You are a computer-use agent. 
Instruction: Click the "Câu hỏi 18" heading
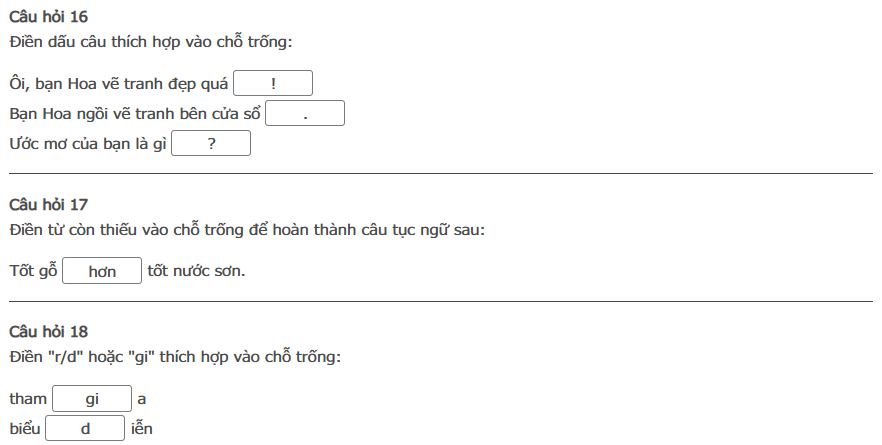click(x=49, y=331)
